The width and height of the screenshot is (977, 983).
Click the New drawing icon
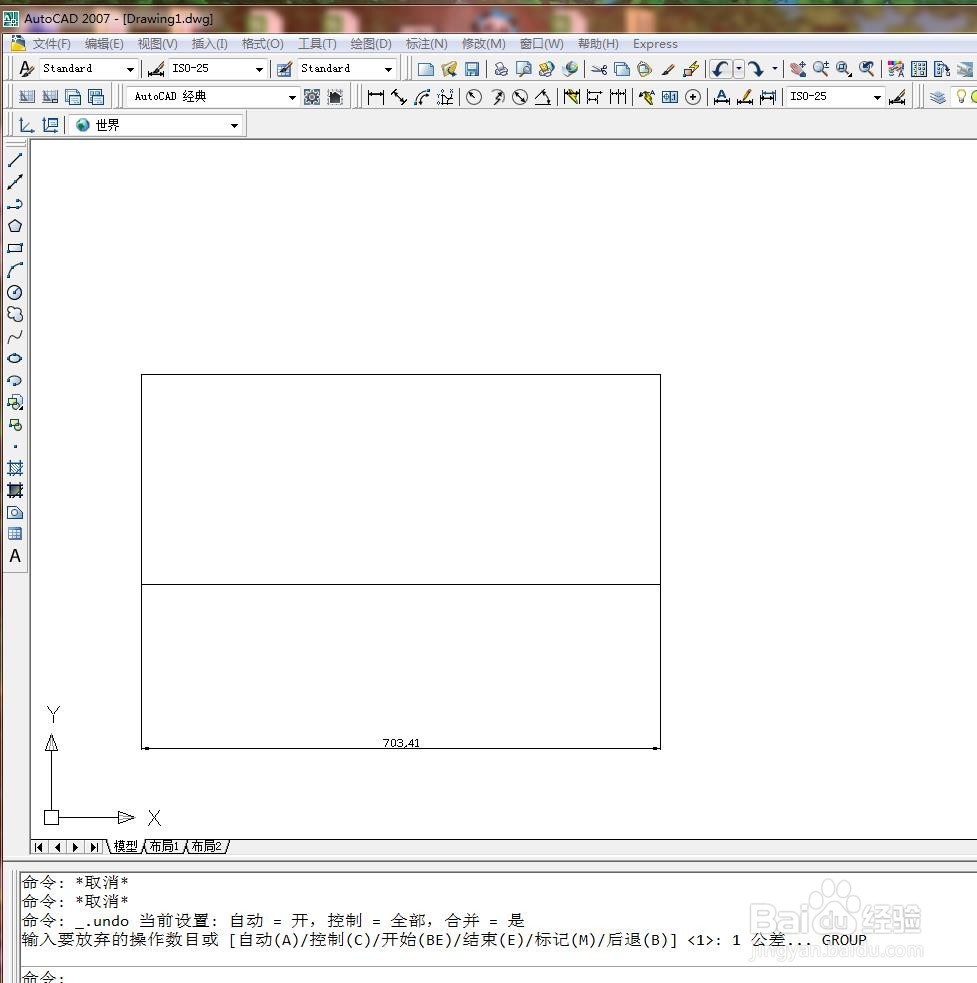(x=426, y=68)
